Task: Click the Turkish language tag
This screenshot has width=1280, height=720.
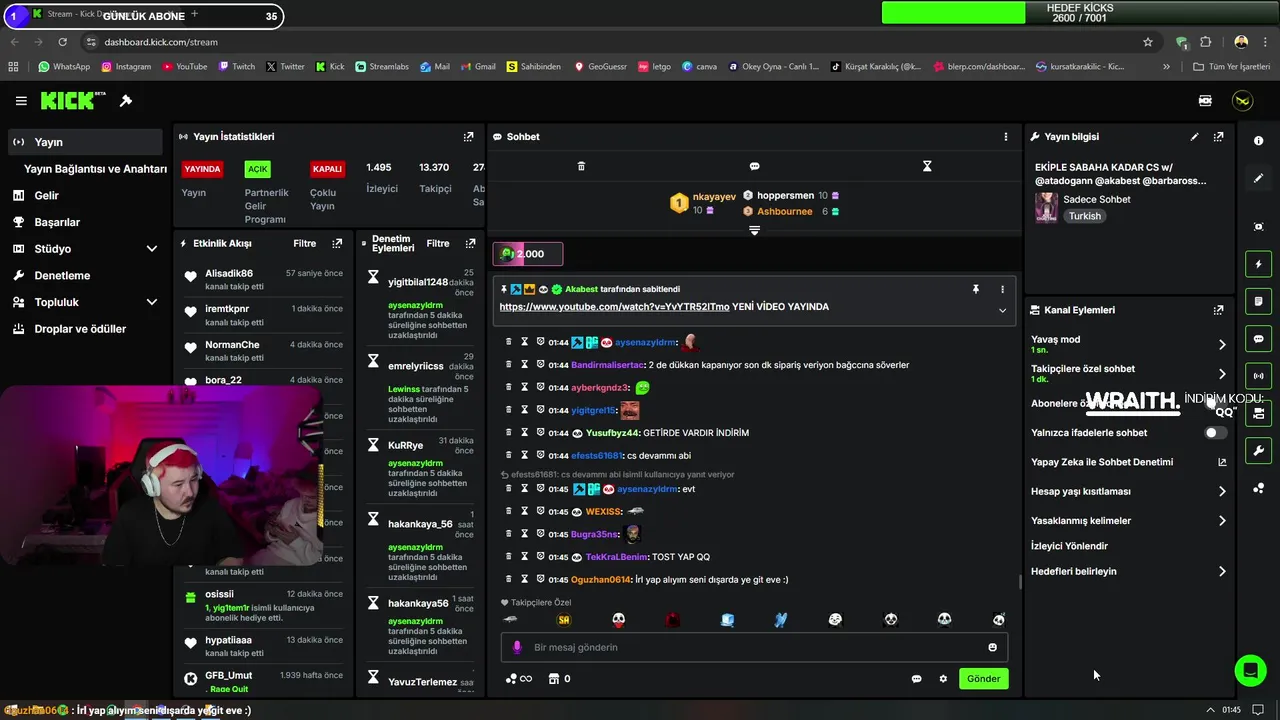Action: pos(1084,216)
